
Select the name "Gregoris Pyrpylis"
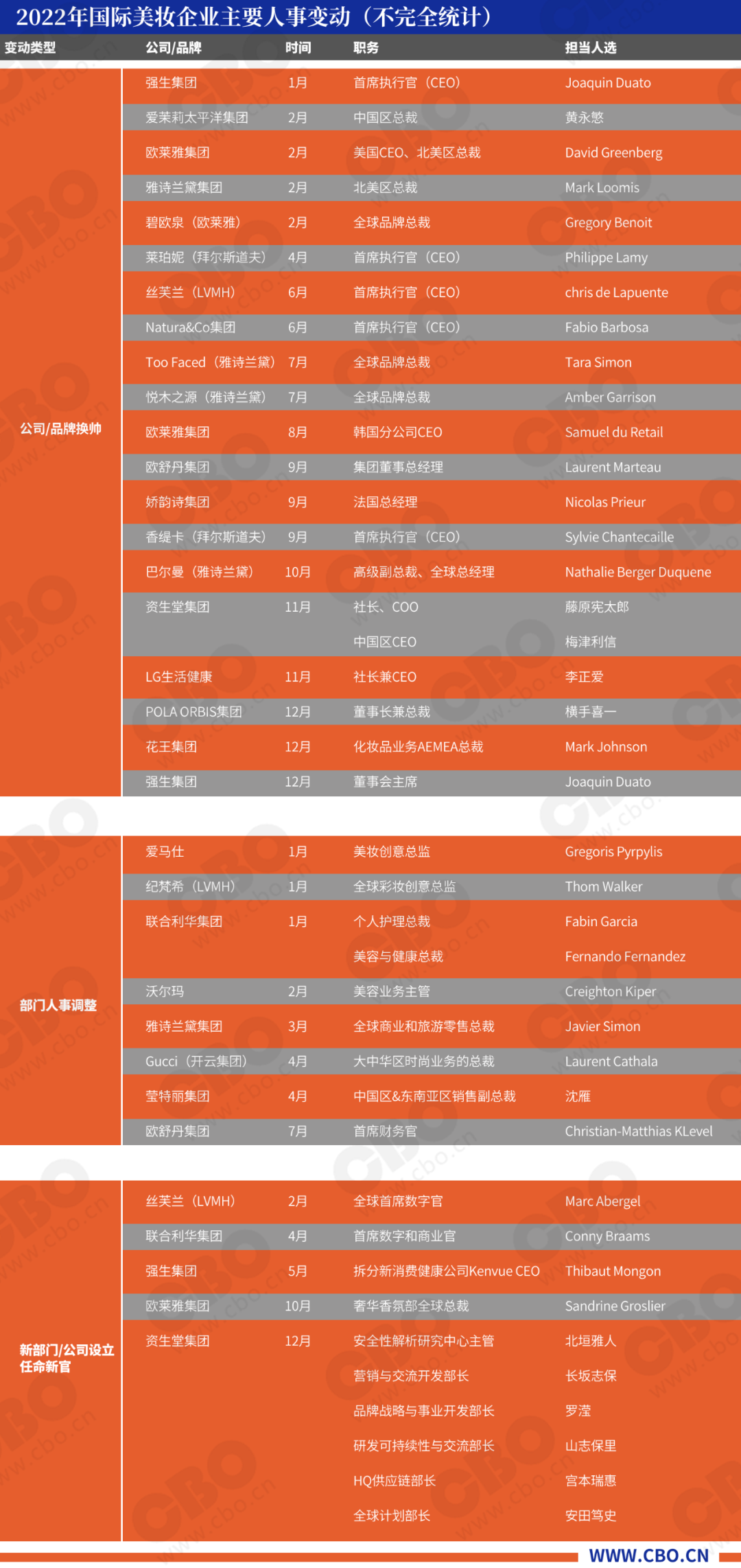[x=614, y=852]
